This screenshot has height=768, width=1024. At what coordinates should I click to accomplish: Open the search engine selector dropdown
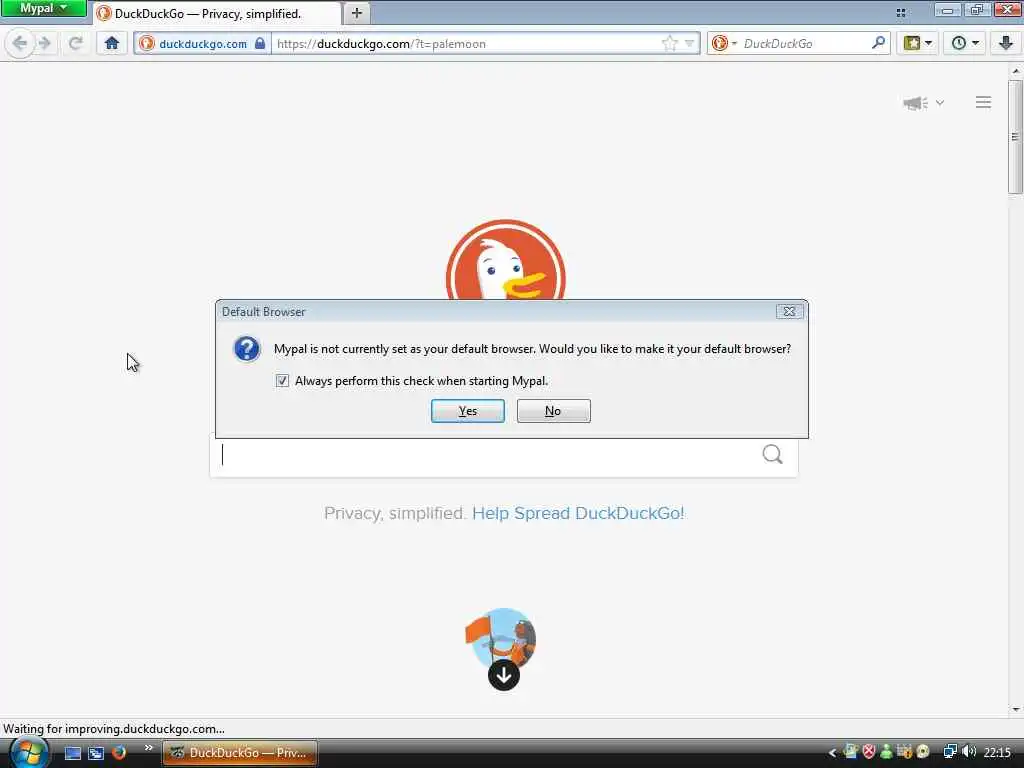tap(724, 44)
